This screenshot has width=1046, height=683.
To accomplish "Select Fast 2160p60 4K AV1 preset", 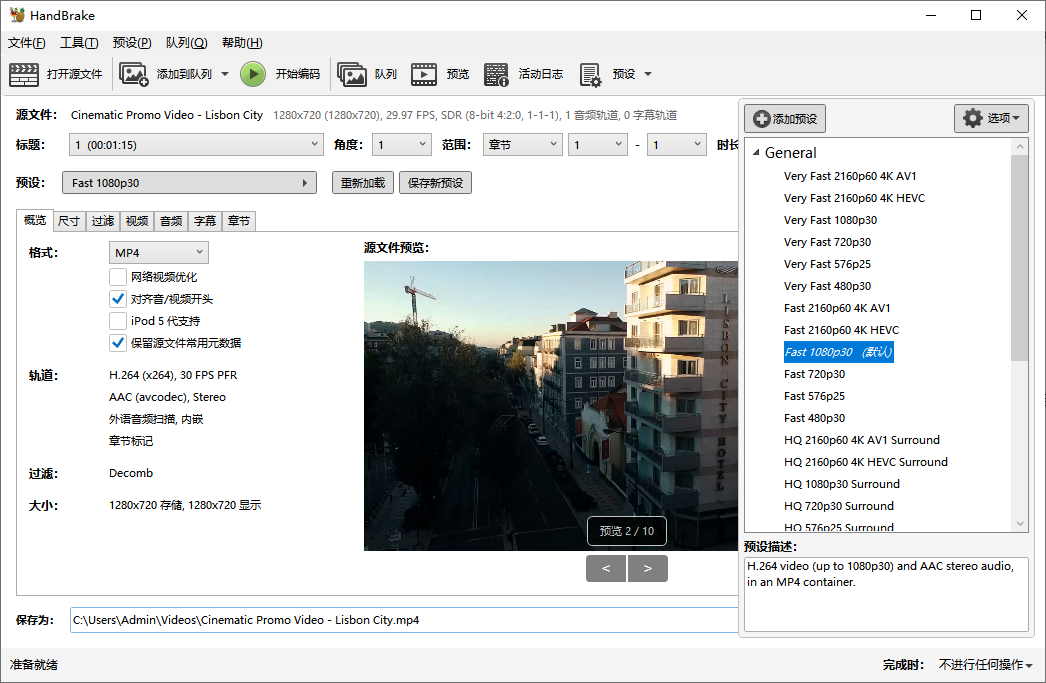I will pos(837,308).
